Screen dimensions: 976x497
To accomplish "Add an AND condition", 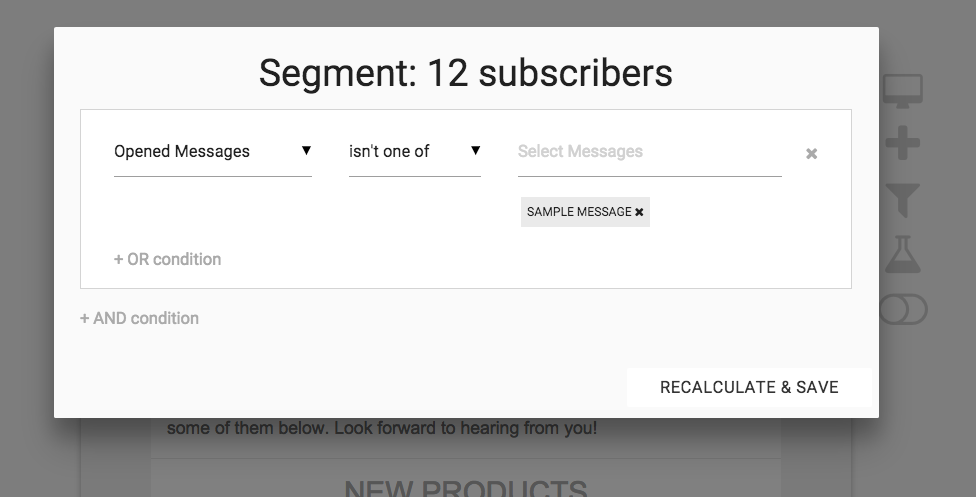I will pos(139,318).
